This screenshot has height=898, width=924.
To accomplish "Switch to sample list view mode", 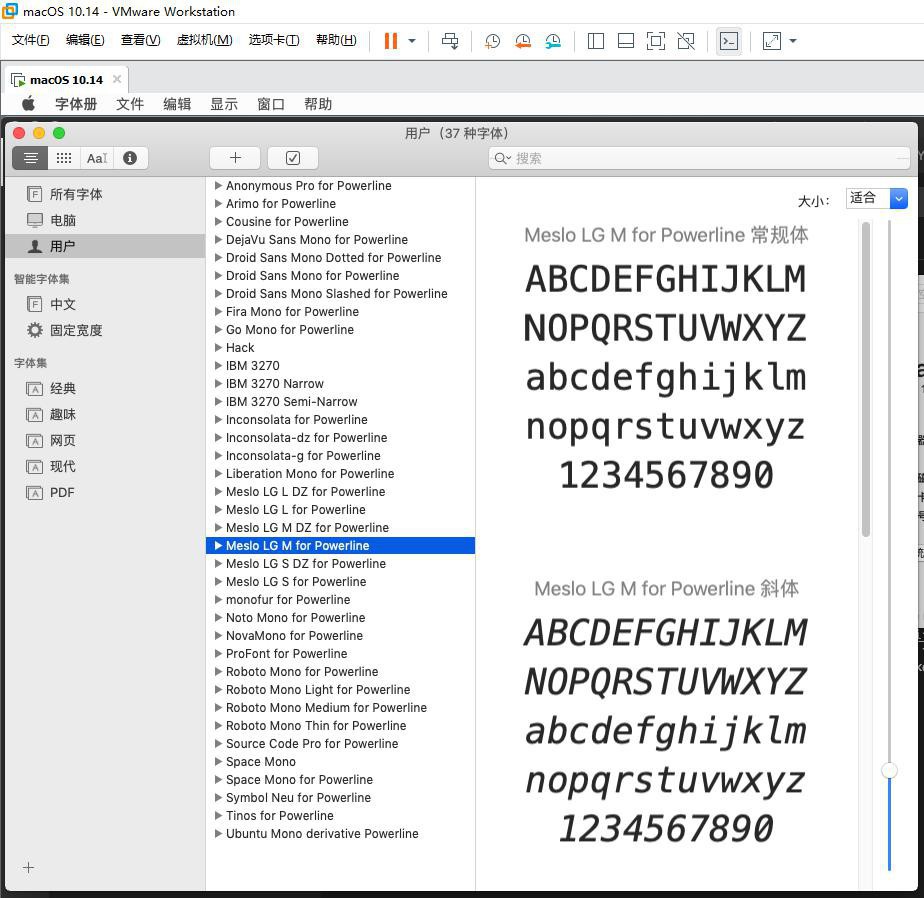I will 30,158.
